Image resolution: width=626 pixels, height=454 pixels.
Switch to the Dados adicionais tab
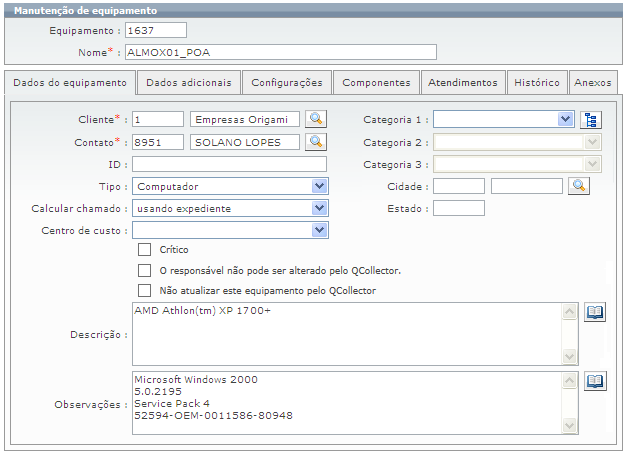(188, 83)
